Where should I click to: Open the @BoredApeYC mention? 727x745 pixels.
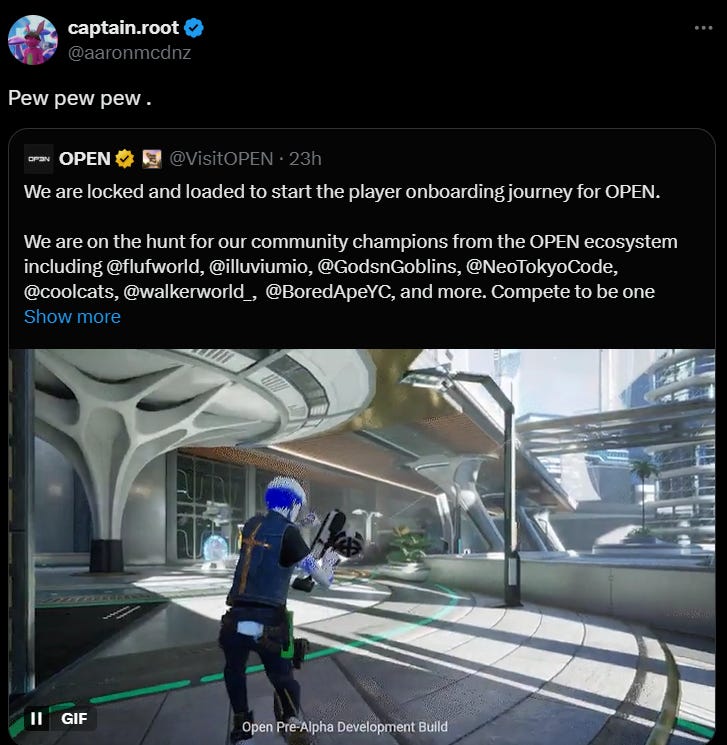[x=330, y=292]
